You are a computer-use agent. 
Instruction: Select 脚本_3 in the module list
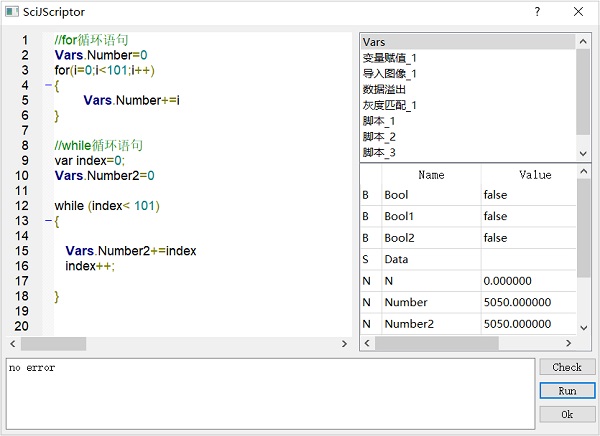[468, 152]
